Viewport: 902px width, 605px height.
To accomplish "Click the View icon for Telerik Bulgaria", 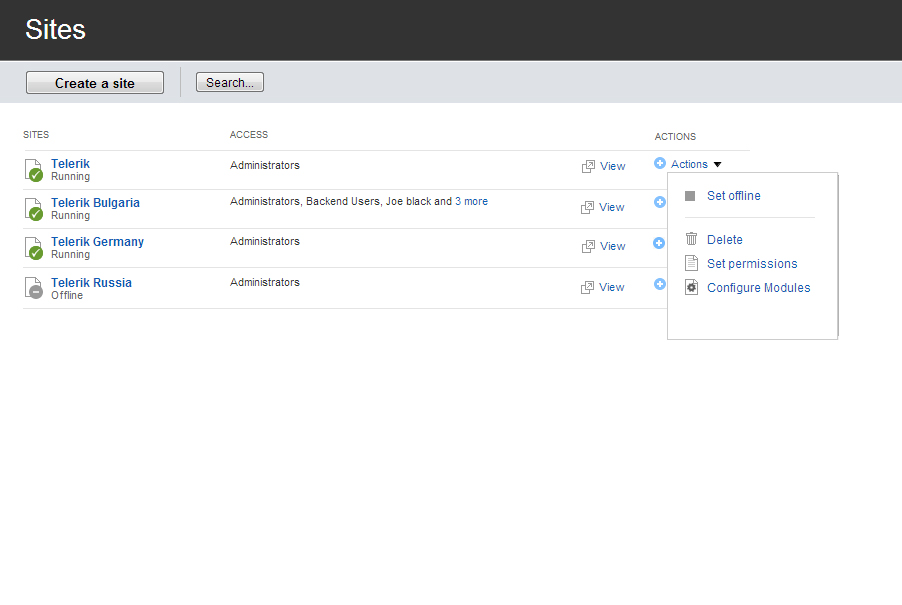I will coord(587,208).
